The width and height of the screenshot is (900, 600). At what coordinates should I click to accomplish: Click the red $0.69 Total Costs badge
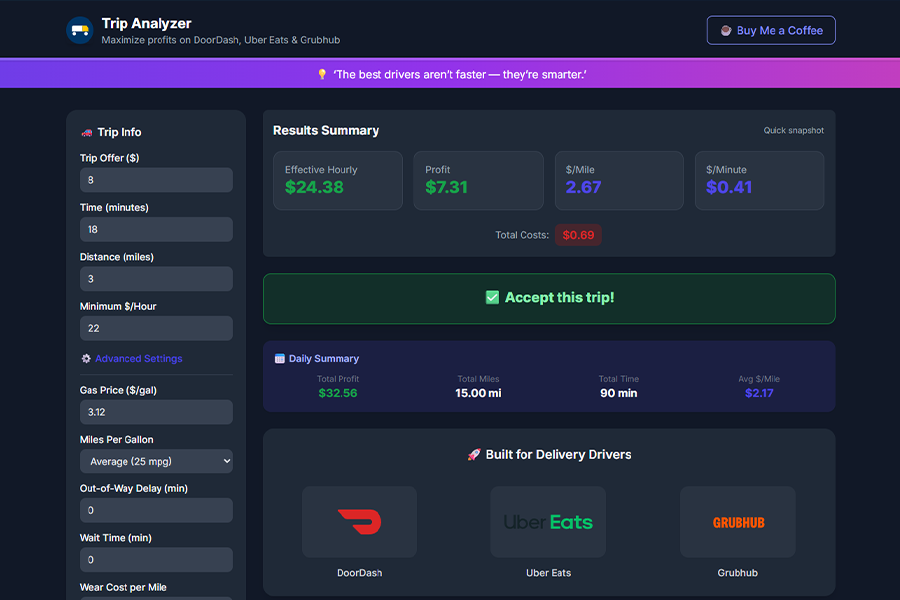578,236
